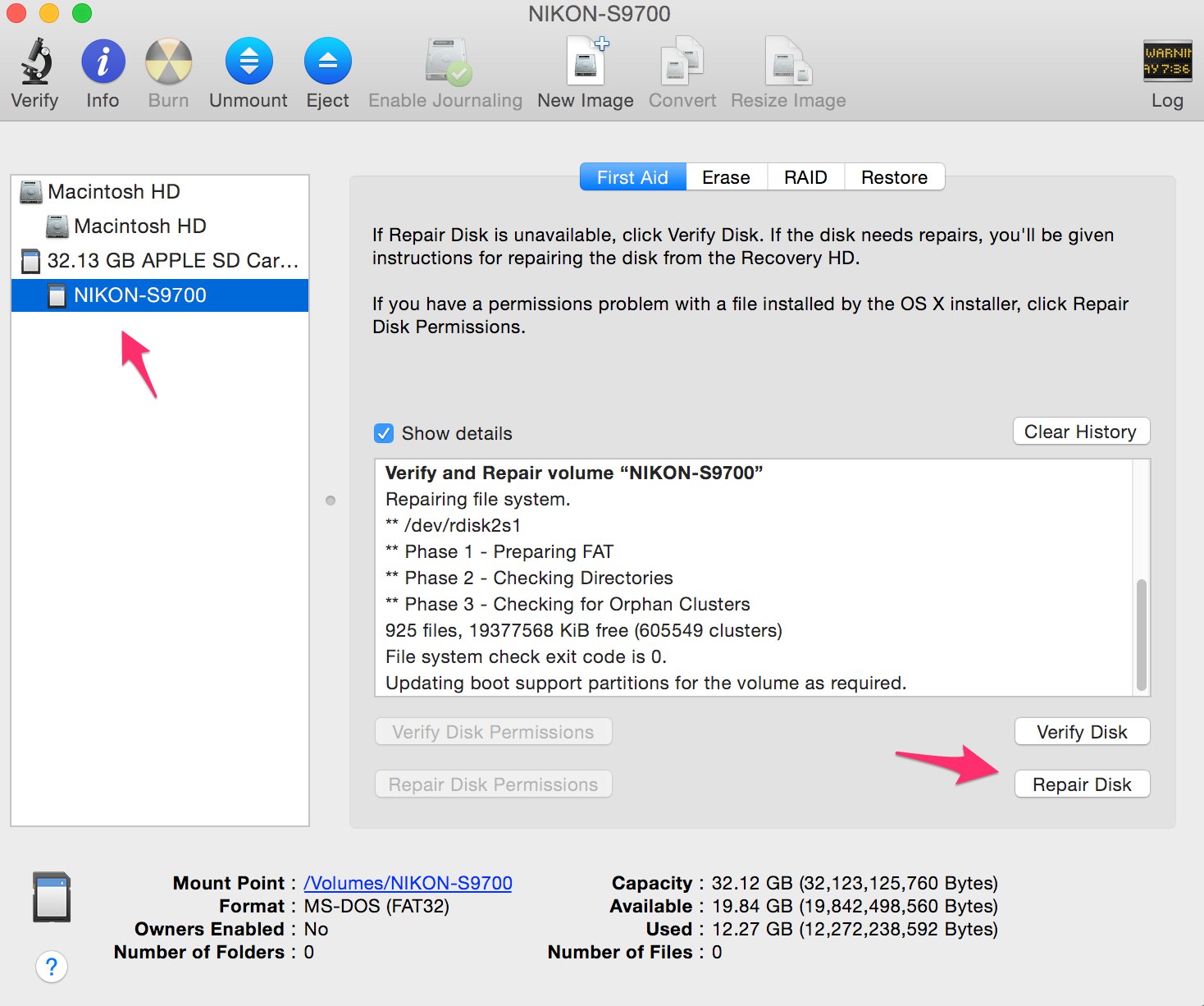
Task: Click the Format value "MS-DOS (FAT32)"
Action: click(x=376, y=906)
